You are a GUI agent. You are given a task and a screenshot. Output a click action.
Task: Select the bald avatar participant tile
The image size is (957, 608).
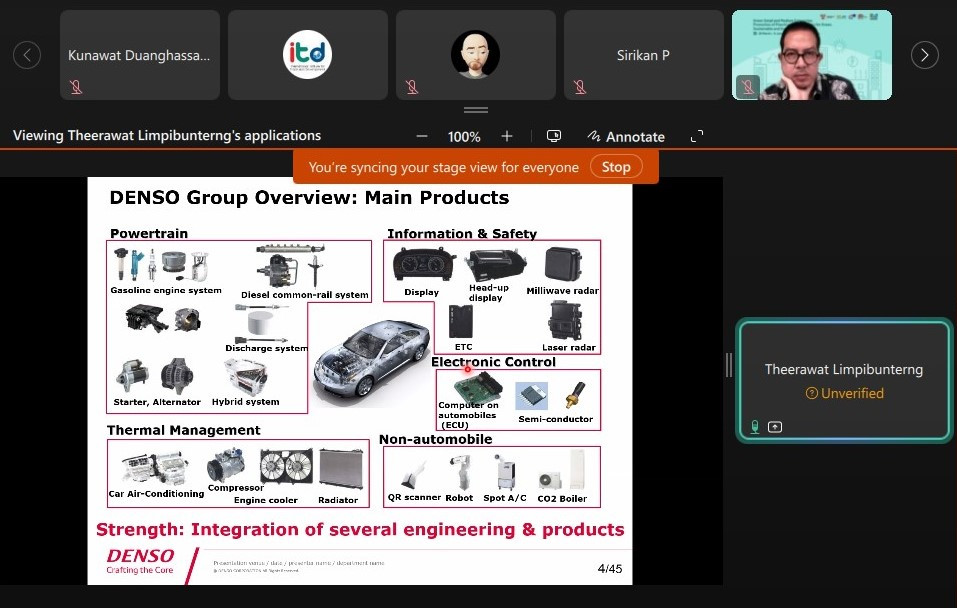tap(475, 55)
